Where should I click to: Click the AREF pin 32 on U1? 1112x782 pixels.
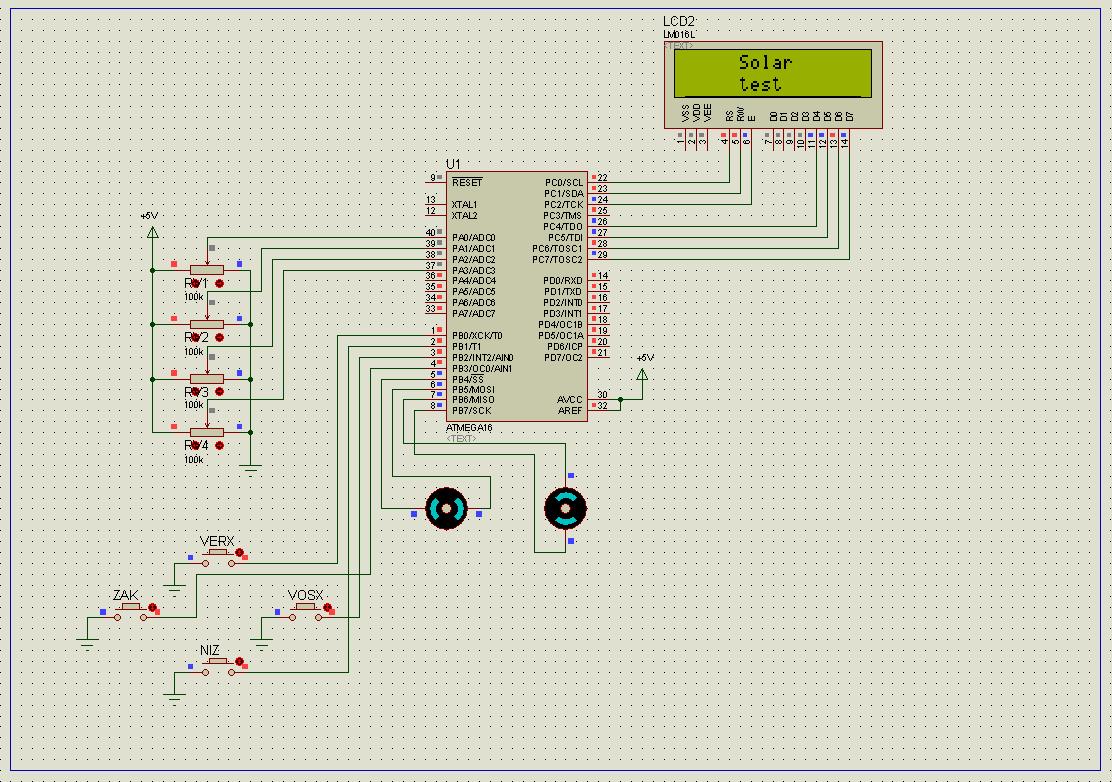click(601, 406)
